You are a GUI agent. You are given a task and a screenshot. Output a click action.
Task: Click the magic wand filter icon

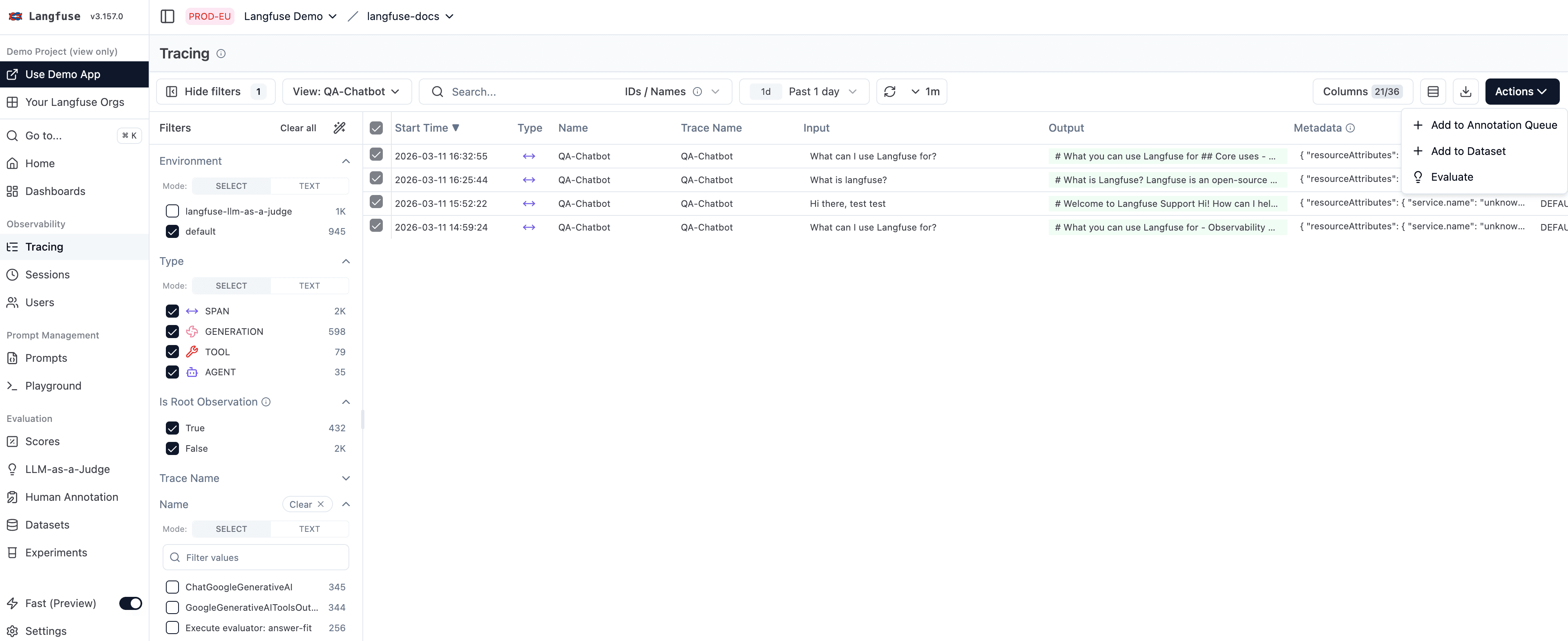point(340,128)
